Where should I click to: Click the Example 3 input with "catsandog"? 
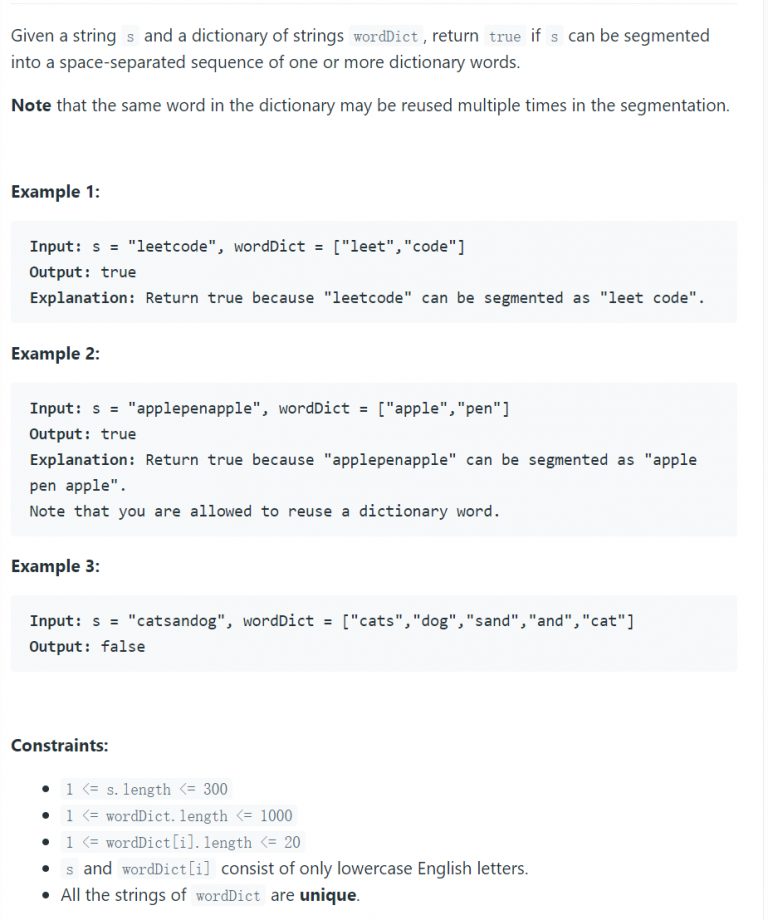click(331, 621)
